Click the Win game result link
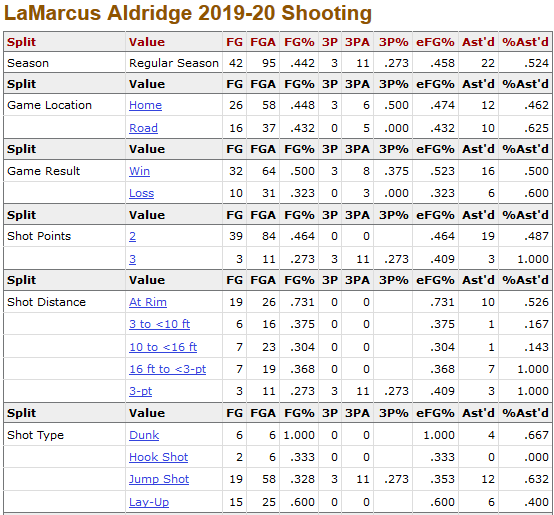The height and width of the screenshot is (515, 554). click(x=139, y=171)
